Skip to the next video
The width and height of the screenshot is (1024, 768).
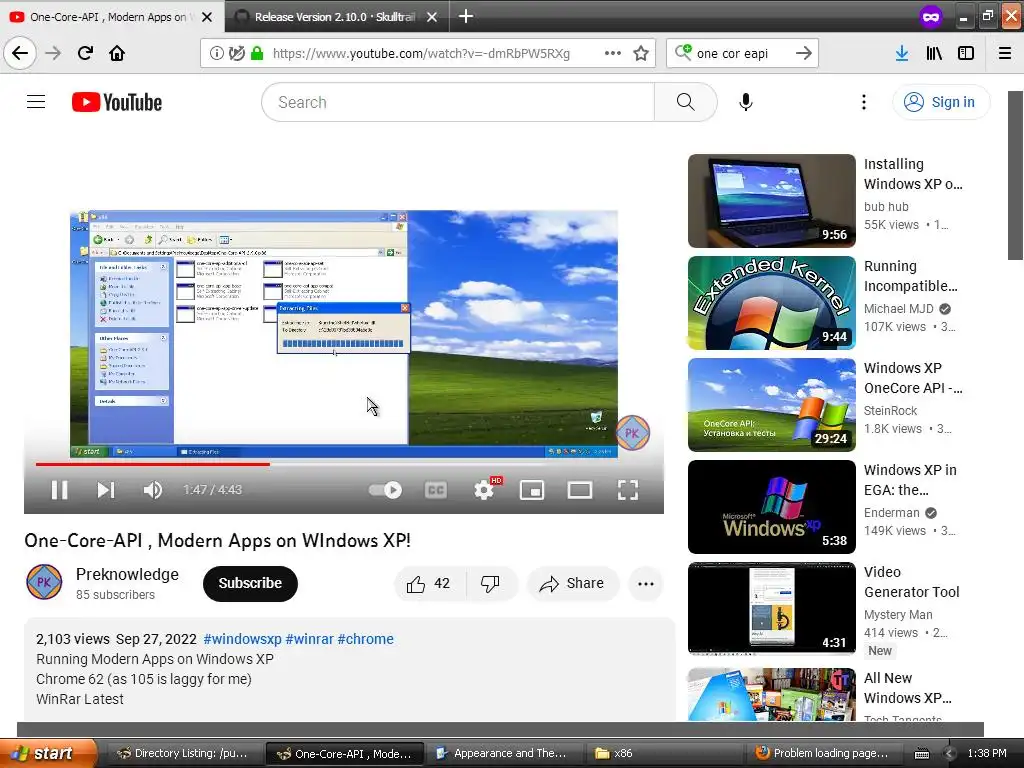[x=106, y=490]
